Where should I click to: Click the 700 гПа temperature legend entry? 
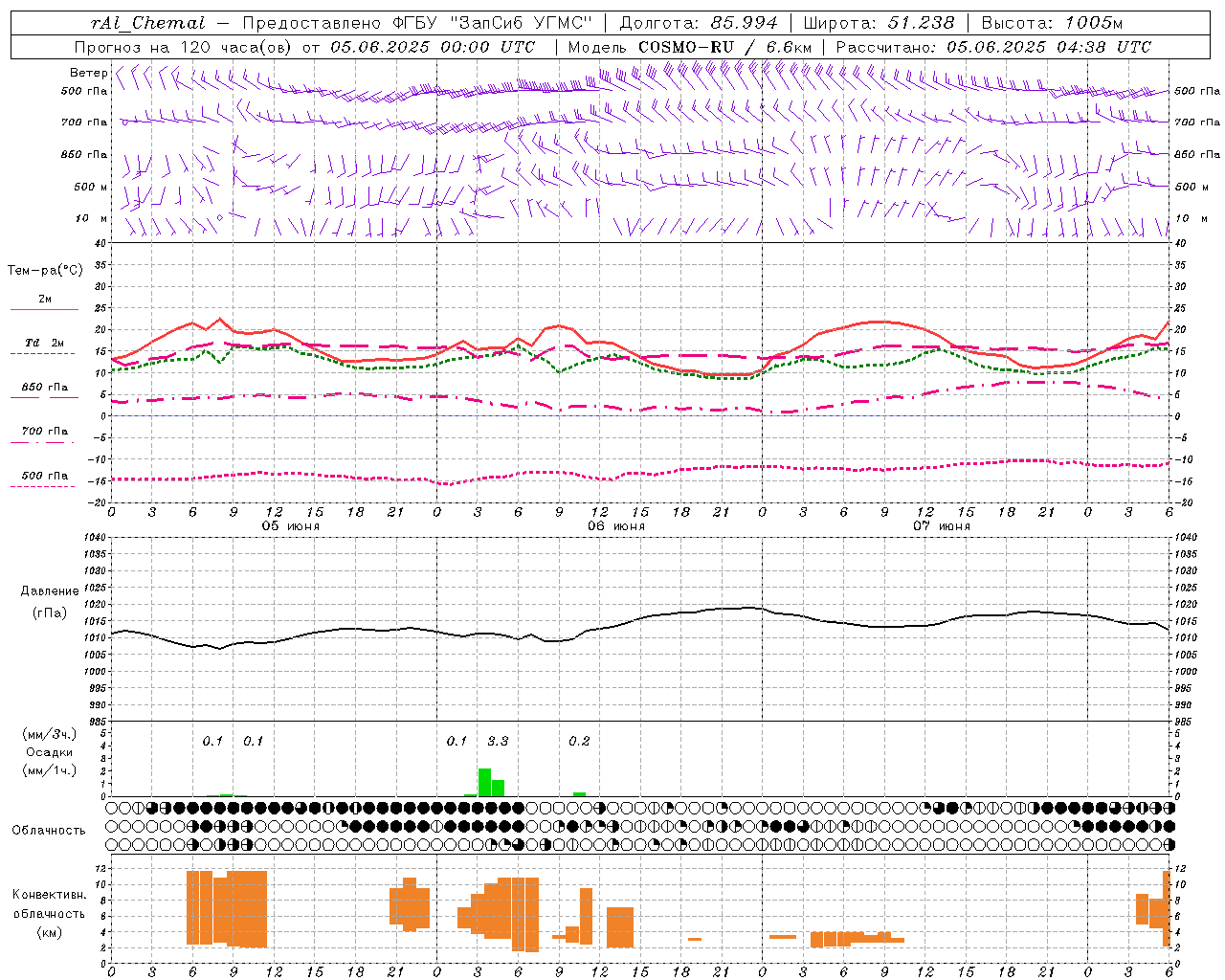(45, 432)
